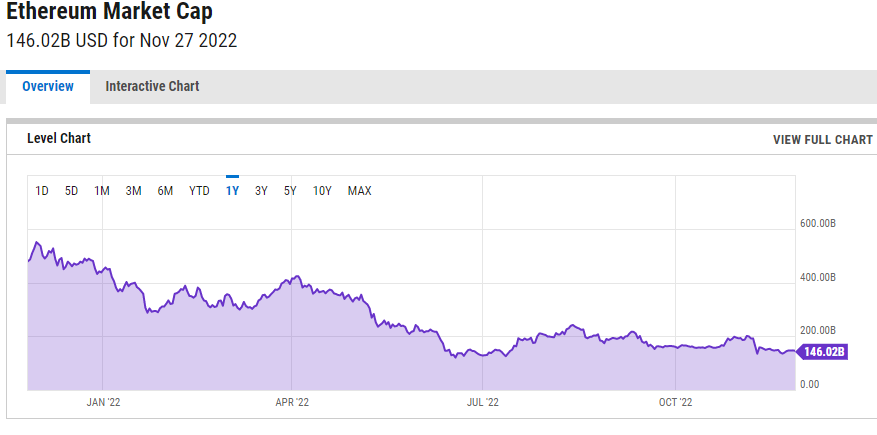
Task: Set chart range to YTD
Action: [x=199, y=191]
